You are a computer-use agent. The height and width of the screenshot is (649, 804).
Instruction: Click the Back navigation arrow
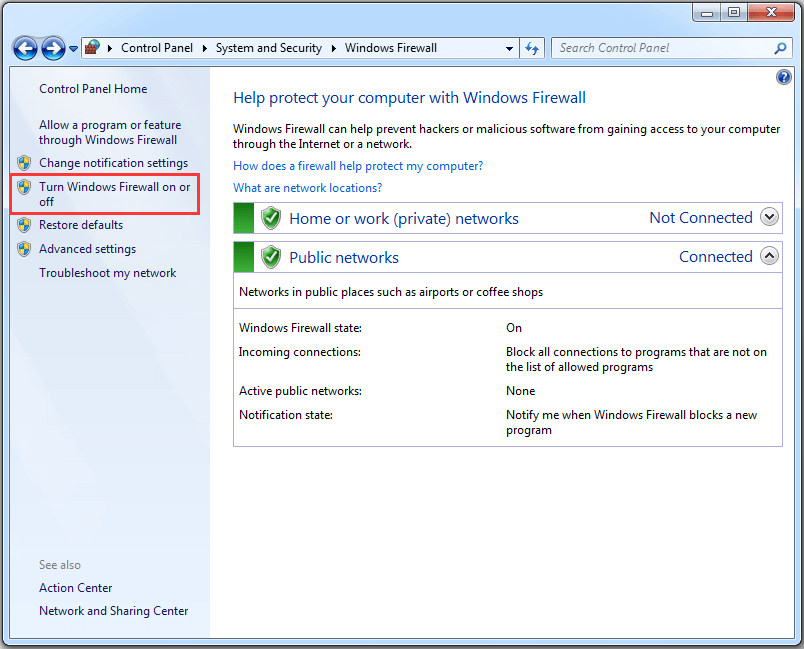point(25,49)
